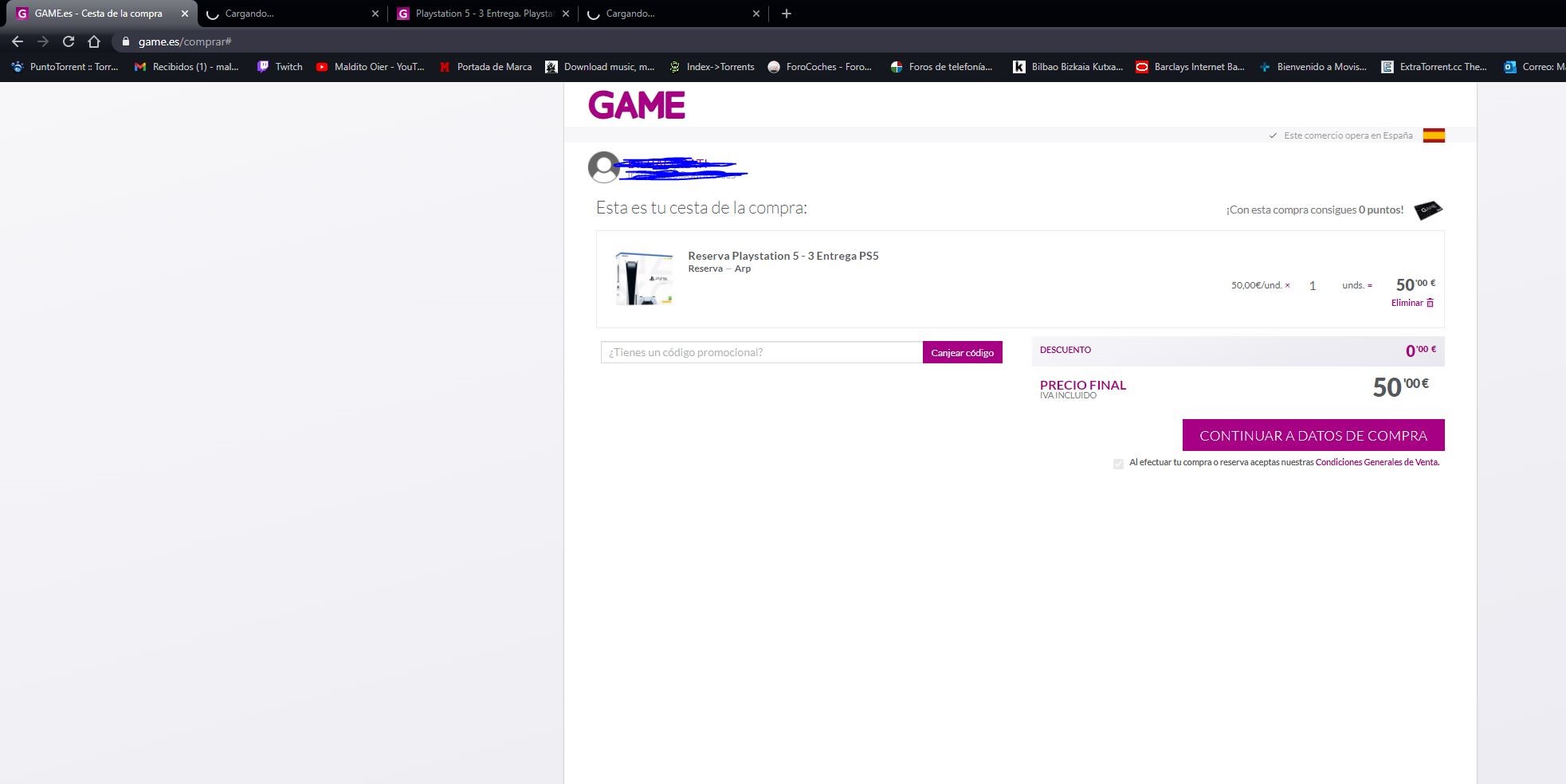Image resolution: width=1566 pixels, height=784 pixels.
Task: Remove the PS5 reservation with Eliminar
Action: click(x=1412, y=303)
